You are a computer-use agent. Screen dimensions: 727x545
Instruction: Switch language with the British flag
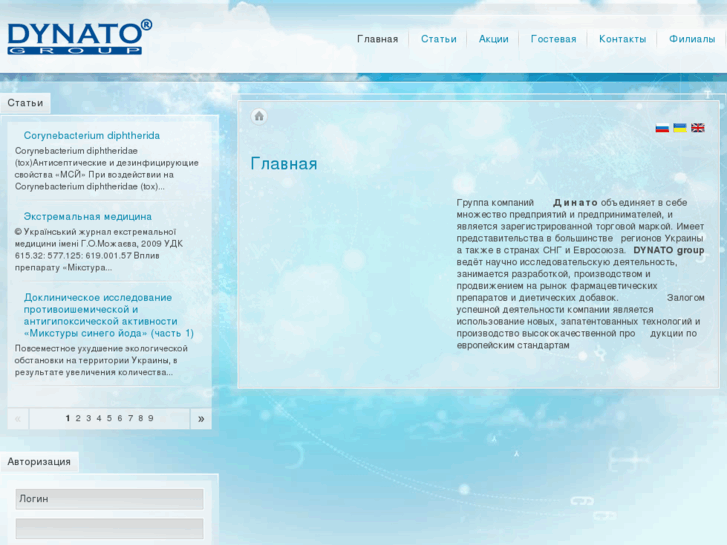(x=698, y=128)
